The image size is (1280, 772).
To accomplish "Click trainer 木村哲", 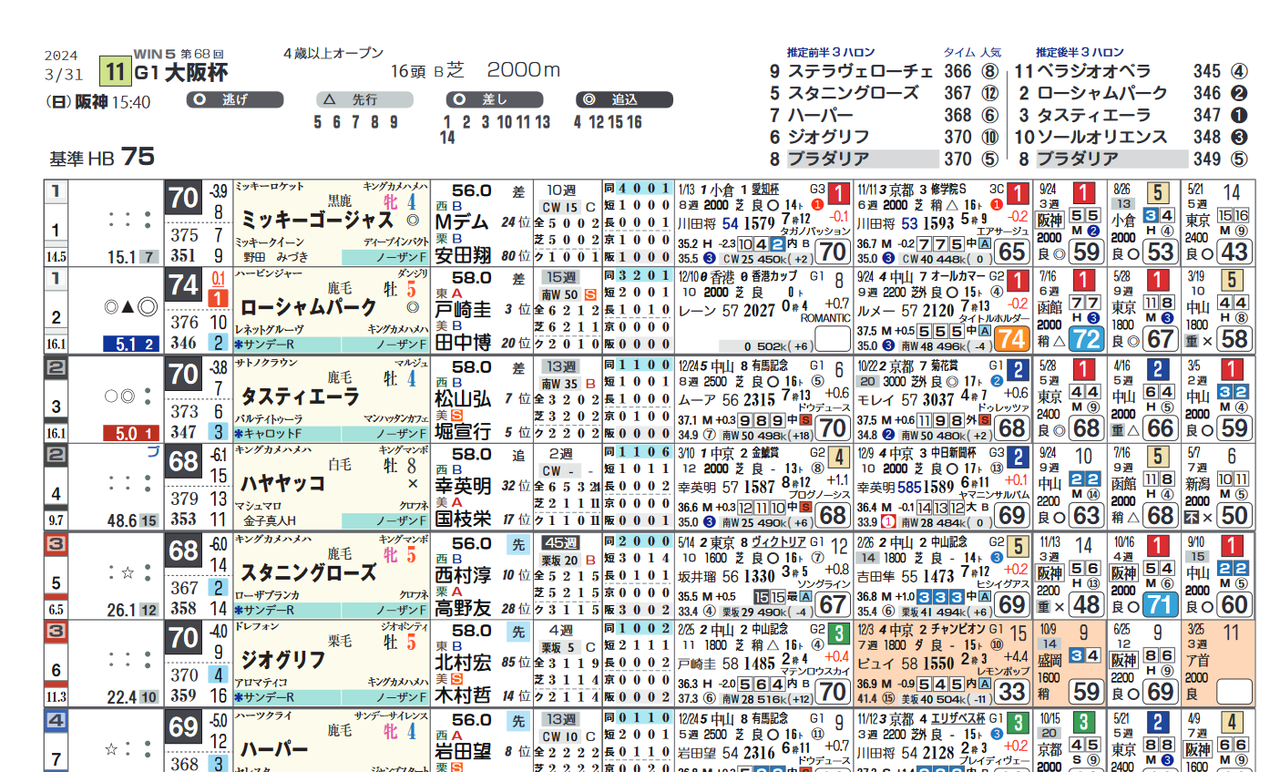I will [x=462, y=695].
